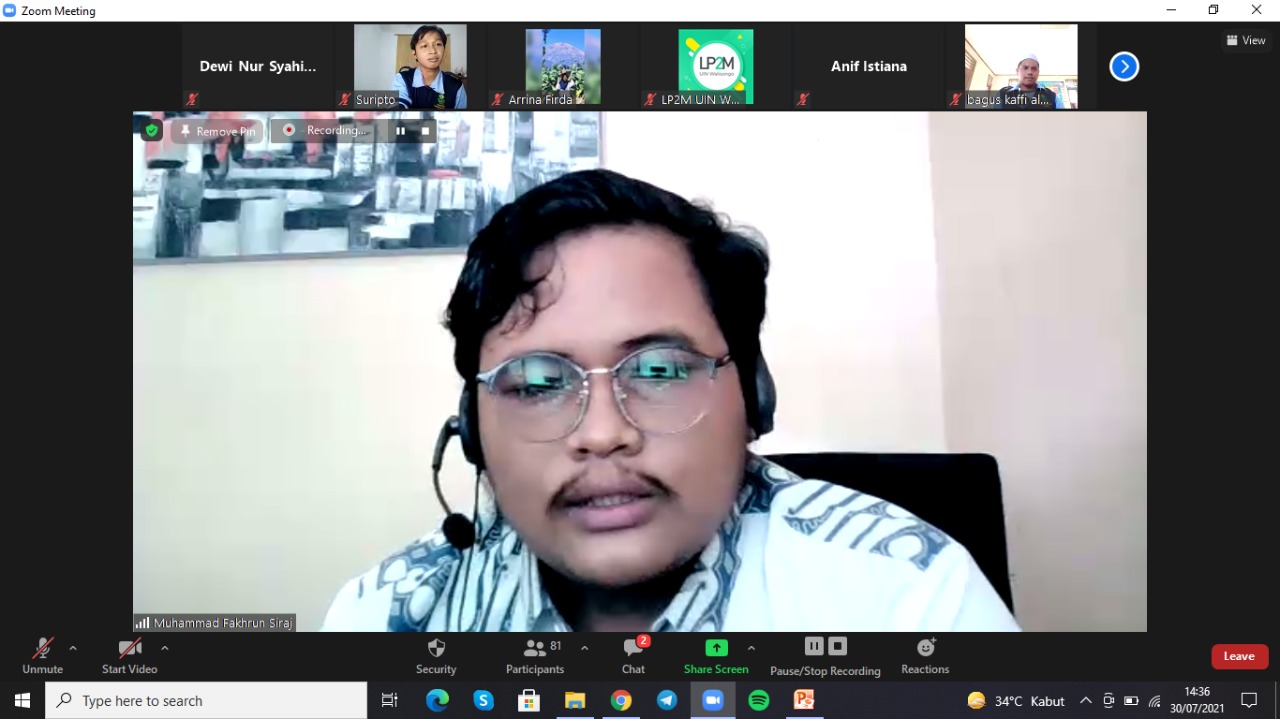Open Telegram from the taskbar
The height and width of the screenshot is (719, 1280).
click(667, 700)
